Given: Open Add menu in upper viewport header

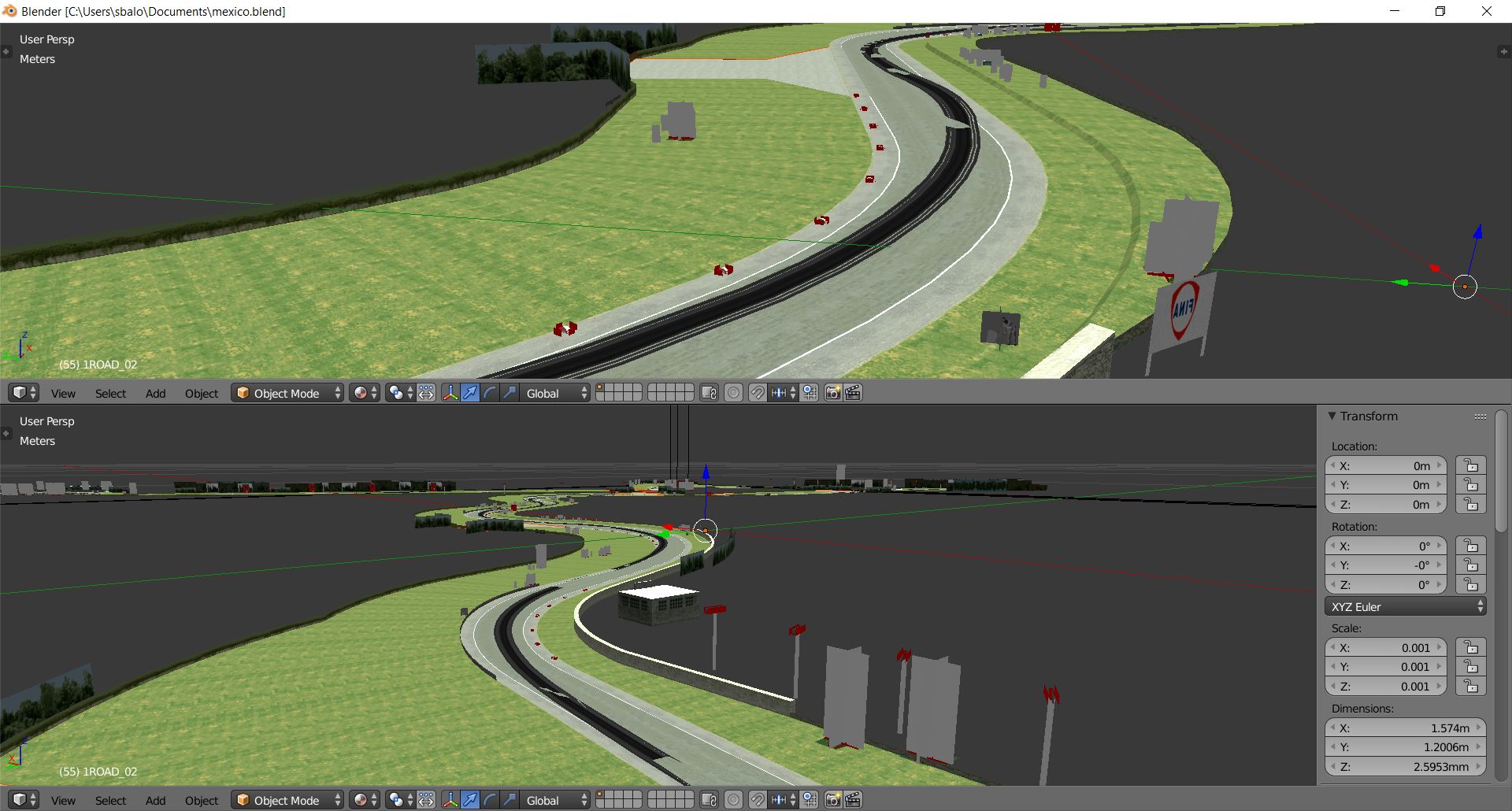Looking at the screenshot, I should 155,393.
